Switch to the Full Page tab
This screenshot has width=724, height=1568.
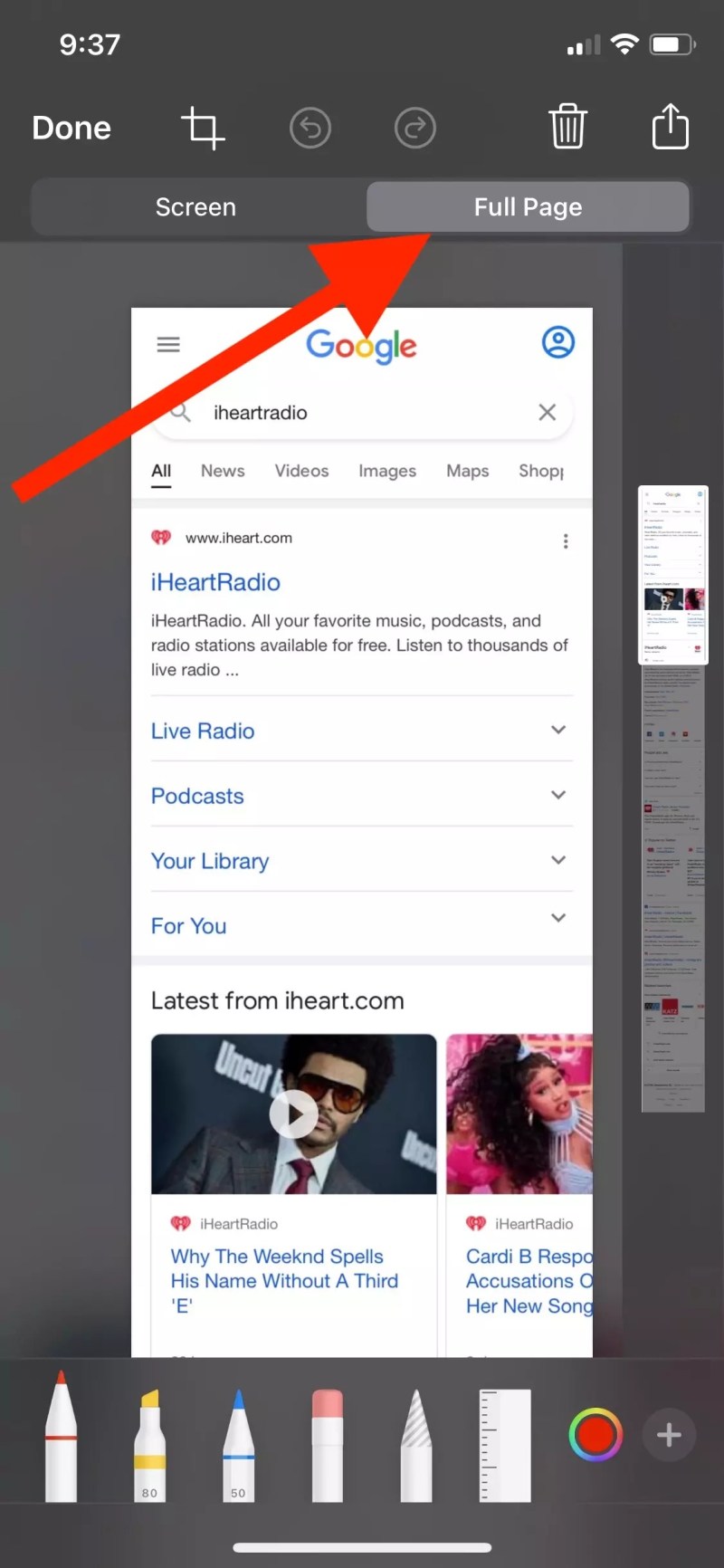point(529,207)
